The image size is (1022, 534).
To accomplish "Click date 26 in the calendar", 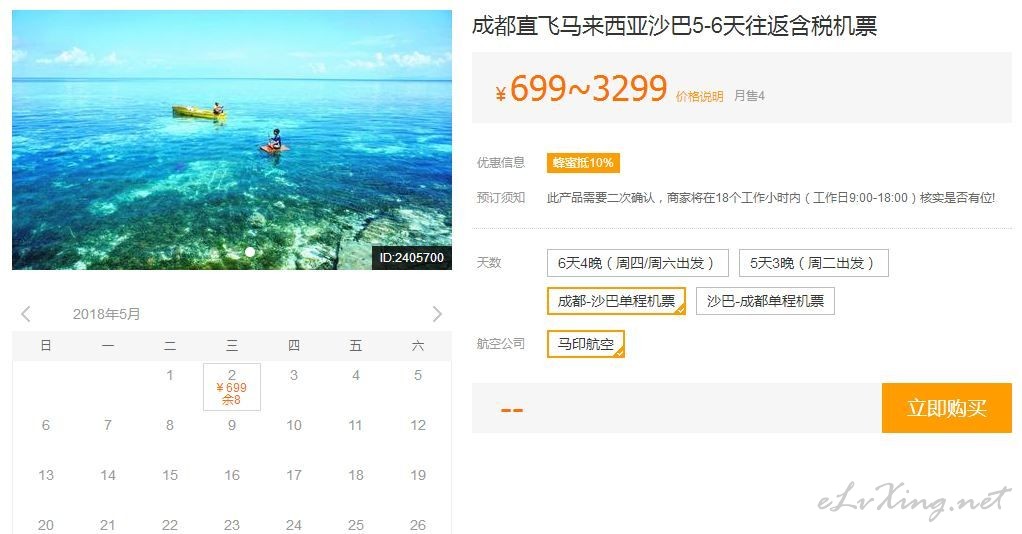I will tap(418, 524).
